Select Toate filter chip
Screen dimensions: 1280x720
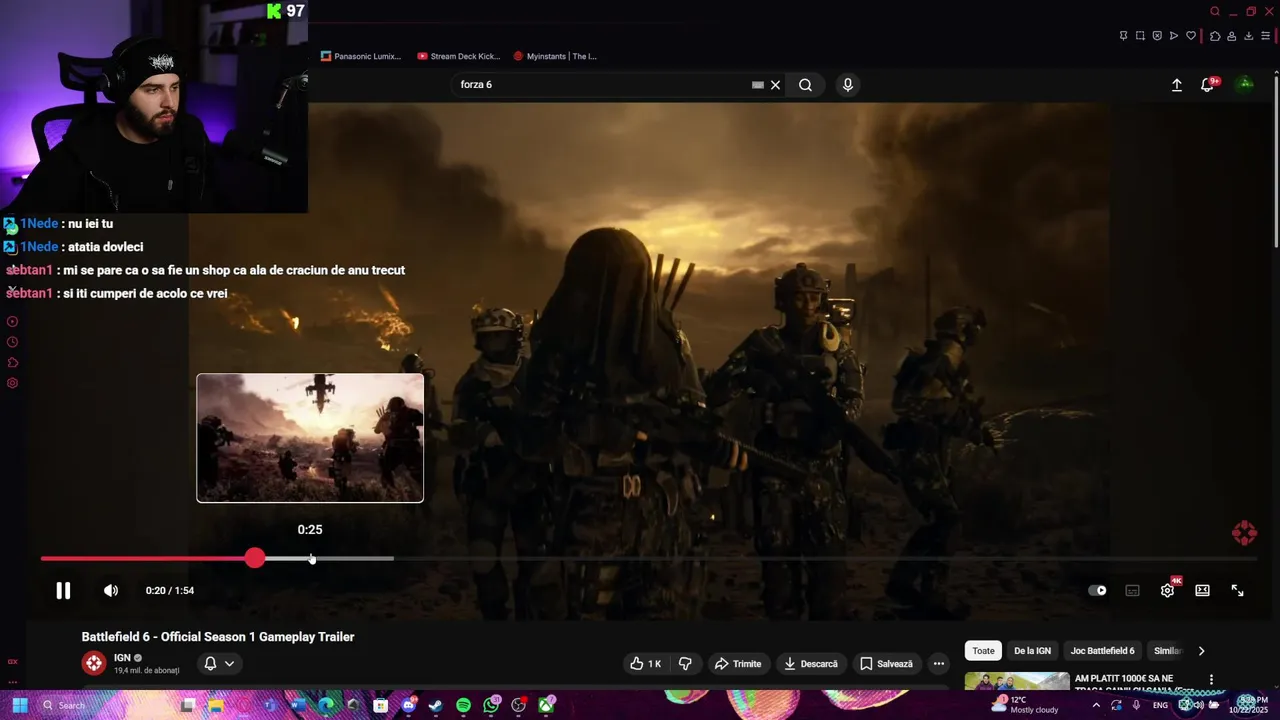[984, 651]
